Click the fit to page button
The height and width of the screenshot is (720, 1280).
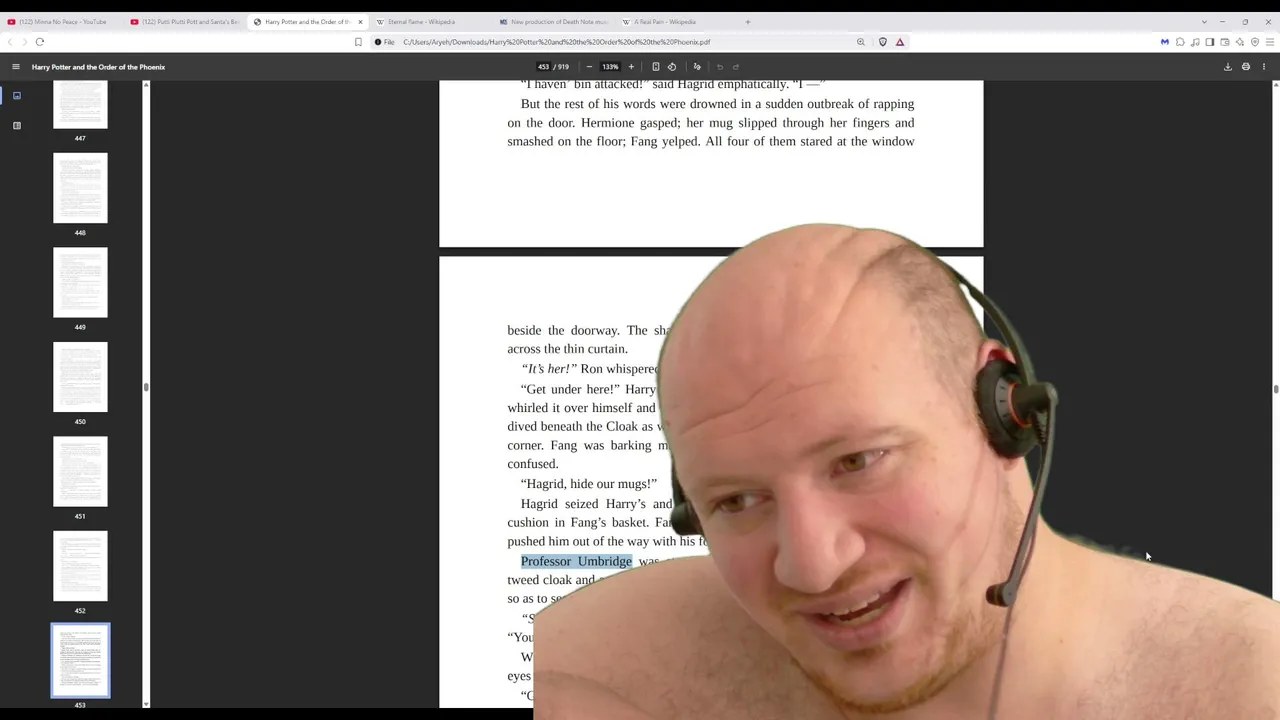point(656,67)
